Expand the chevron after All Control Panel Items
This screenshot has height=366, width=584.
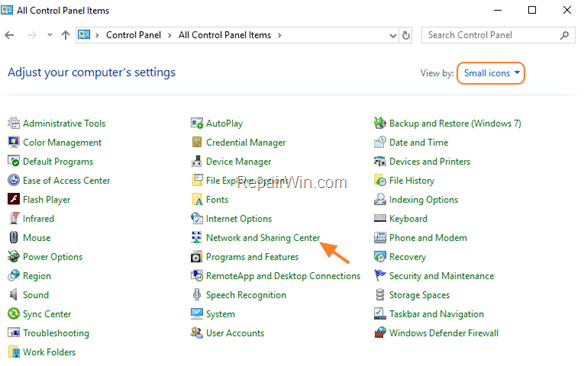[x=279, y=35]
